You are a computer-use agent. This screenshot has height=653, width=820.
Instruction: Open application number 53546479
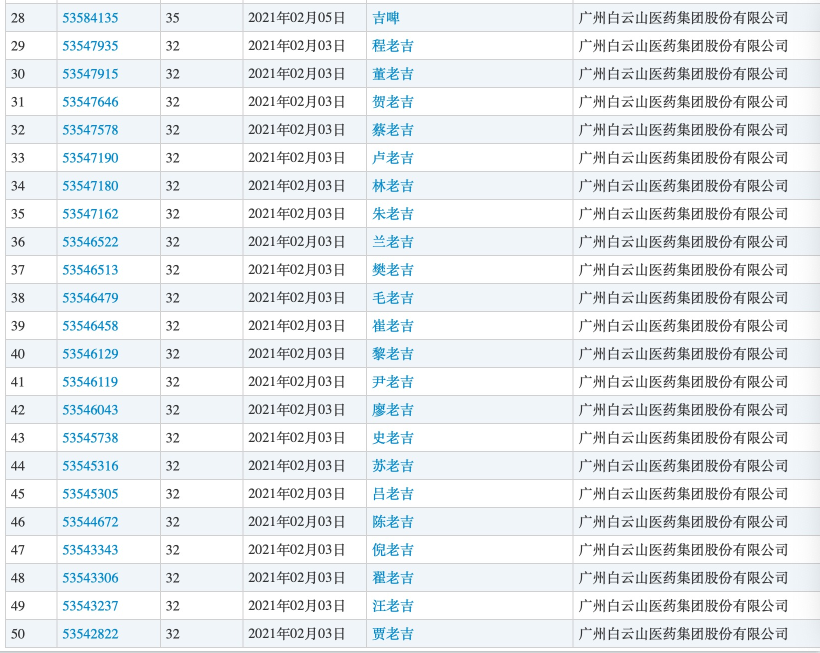click(90, 298)
